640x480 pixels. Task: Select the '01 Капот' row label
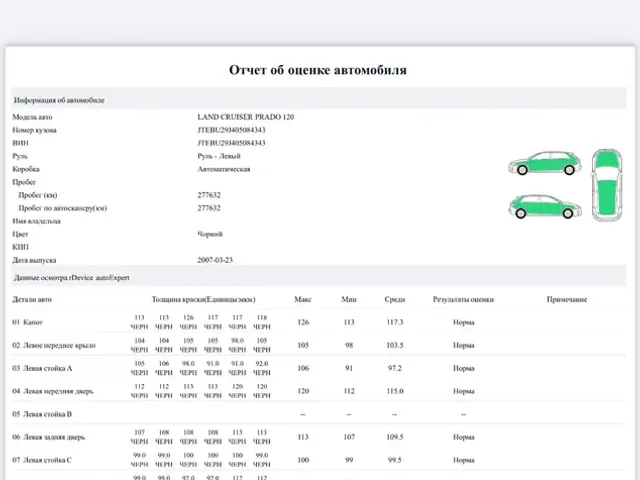pyautogui.click(x=27, y=322)
